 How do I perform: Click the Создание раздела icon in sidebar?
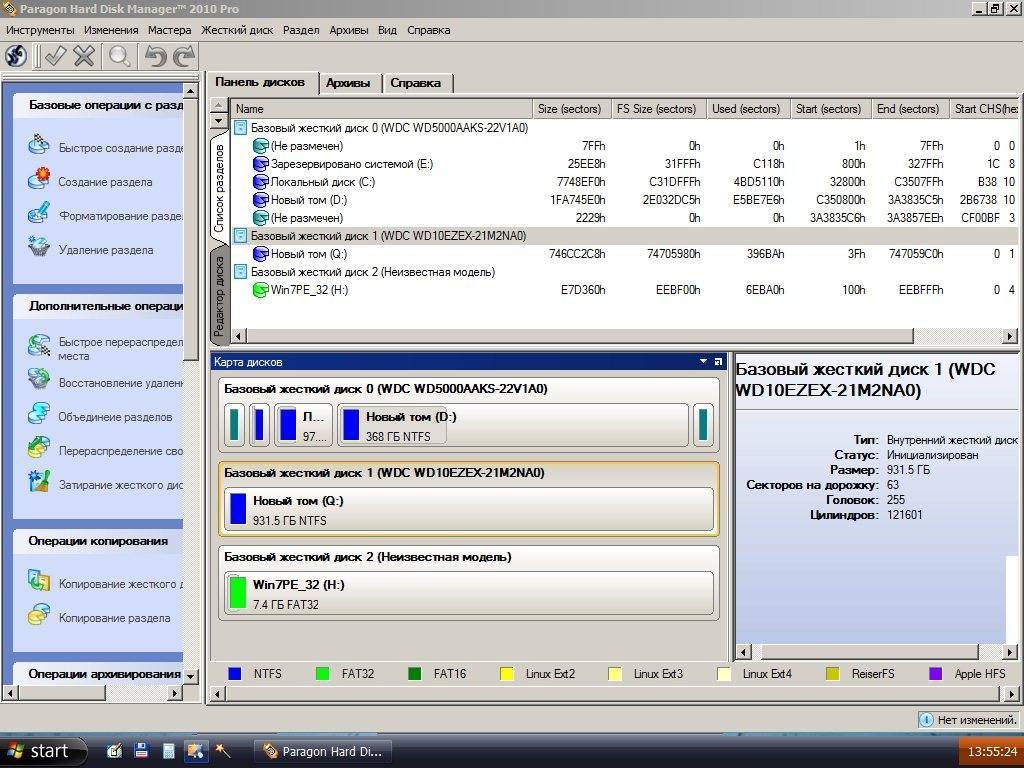39,181
